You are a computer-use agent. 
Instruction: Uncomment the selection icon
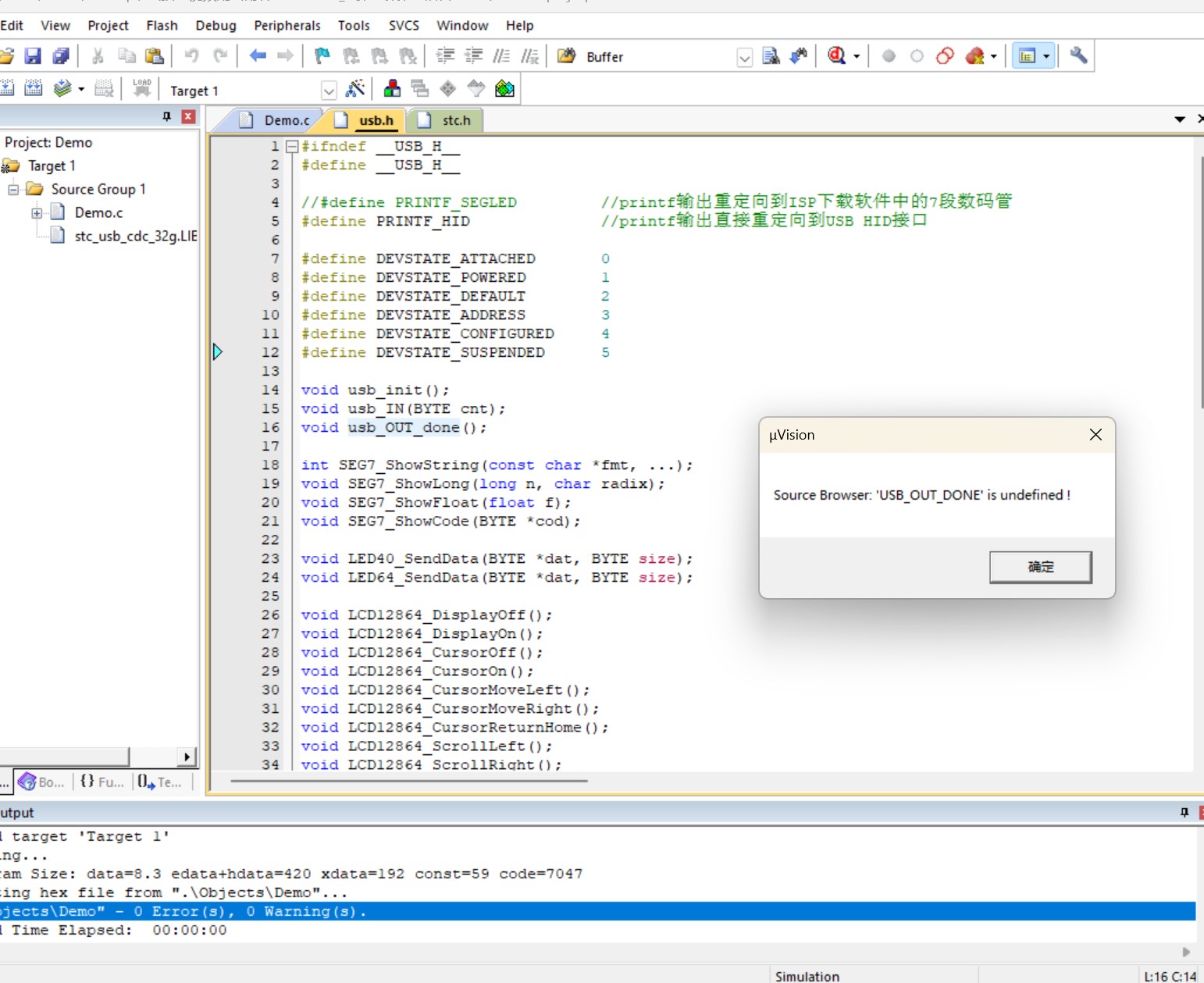(x=530, y=55)
